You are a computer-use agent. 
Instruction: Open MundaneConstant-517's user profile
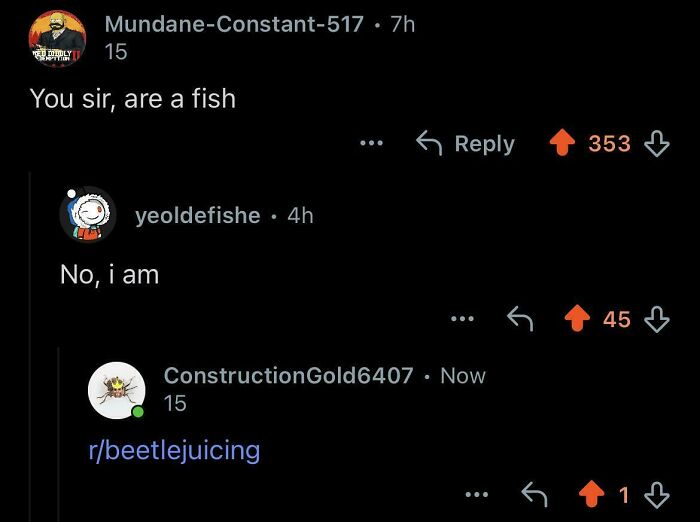234,23
